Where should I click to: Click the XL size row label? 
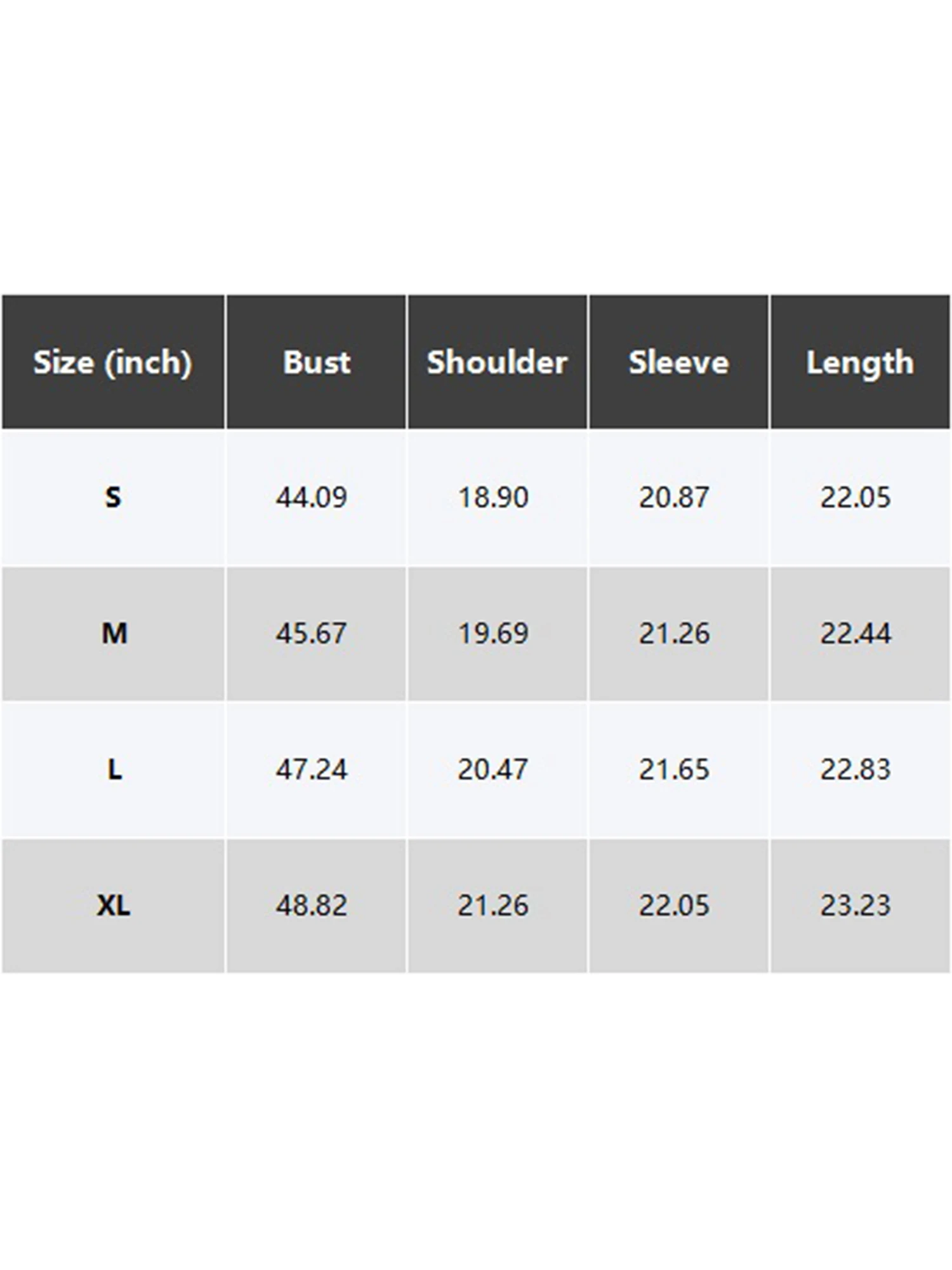[x=114, y=906]
